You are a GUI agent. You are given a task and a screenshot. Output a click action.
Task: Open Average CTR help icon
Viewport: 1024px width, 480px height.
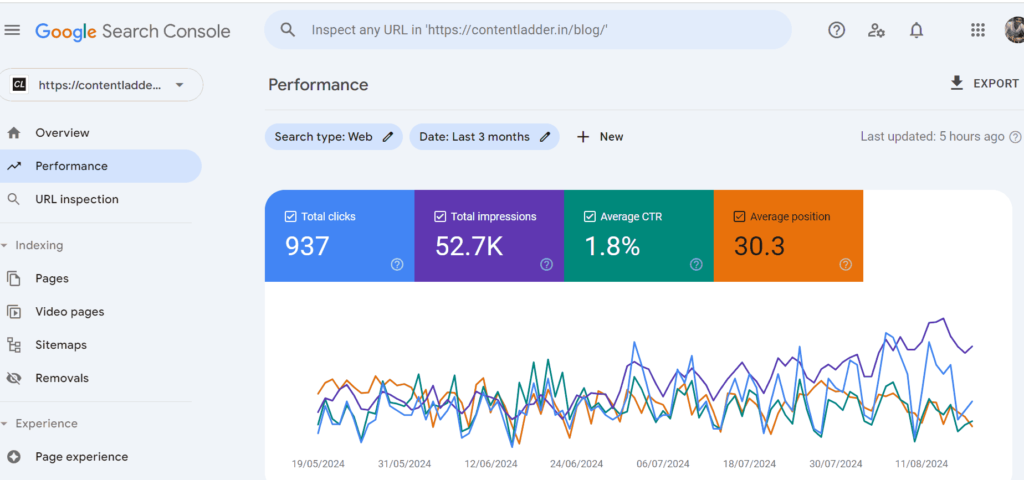coord(696,264)
